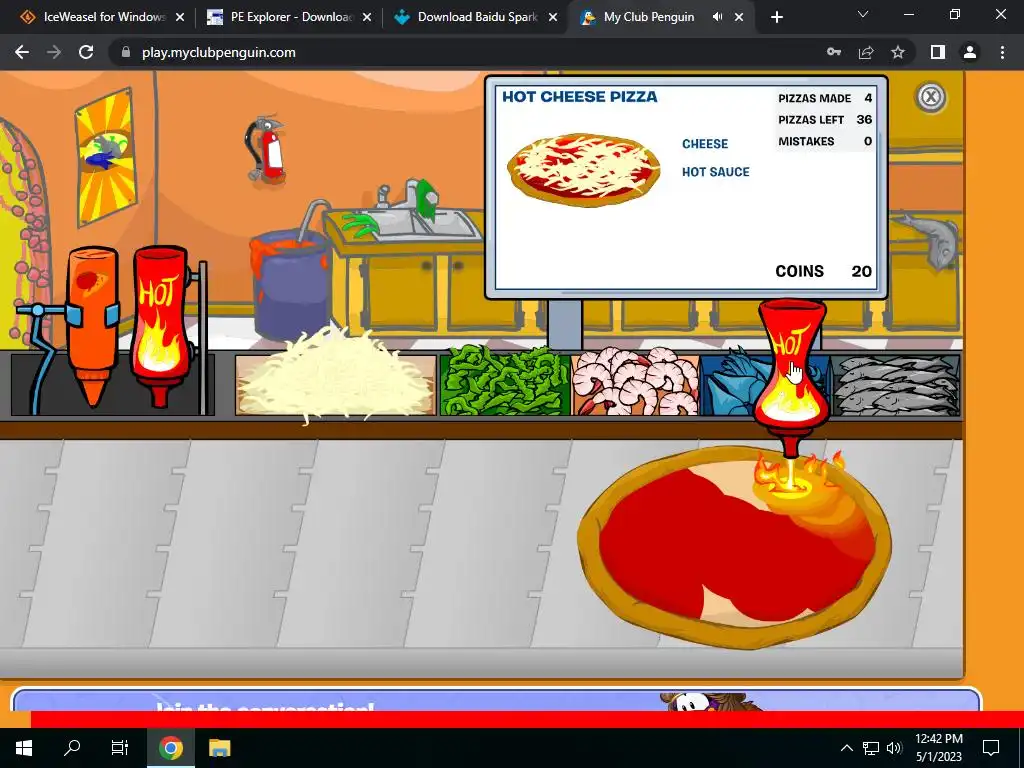Click the pizza on conveyor belt
This screenshot has width=1024, height=768.
click(735, 547)
